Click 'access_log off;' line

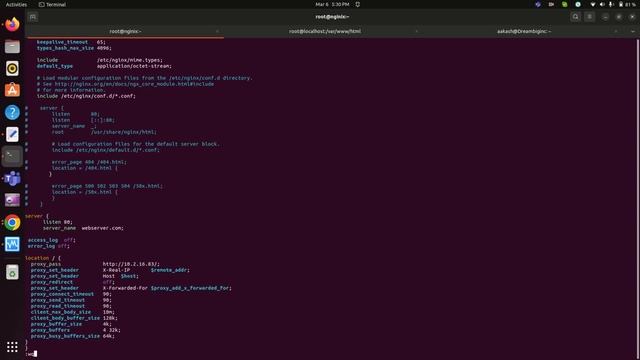coord(51,240)
